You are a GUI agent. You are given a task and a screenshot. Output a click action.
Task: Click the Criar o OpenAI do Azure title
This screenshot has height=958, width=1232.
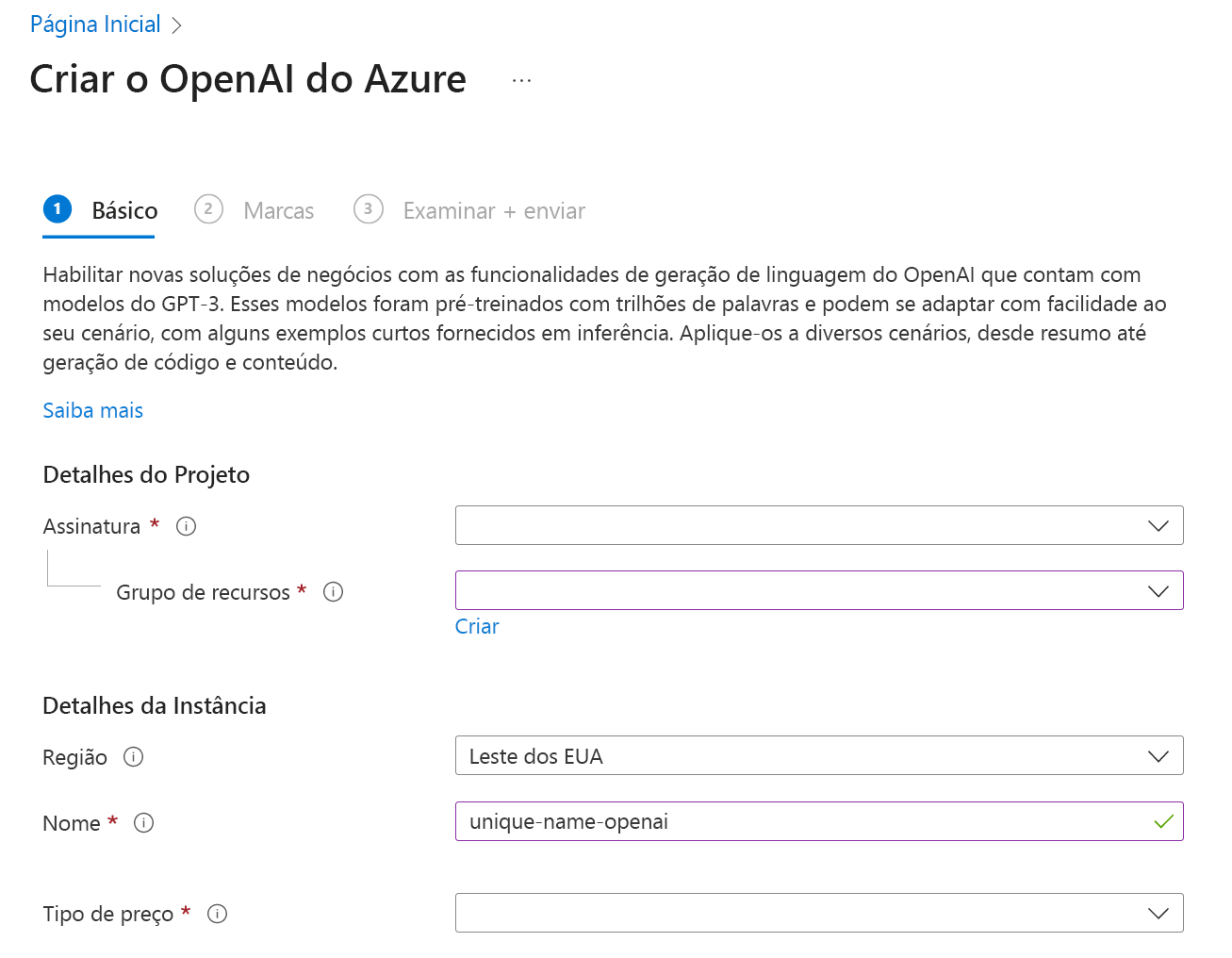point(248,79)
